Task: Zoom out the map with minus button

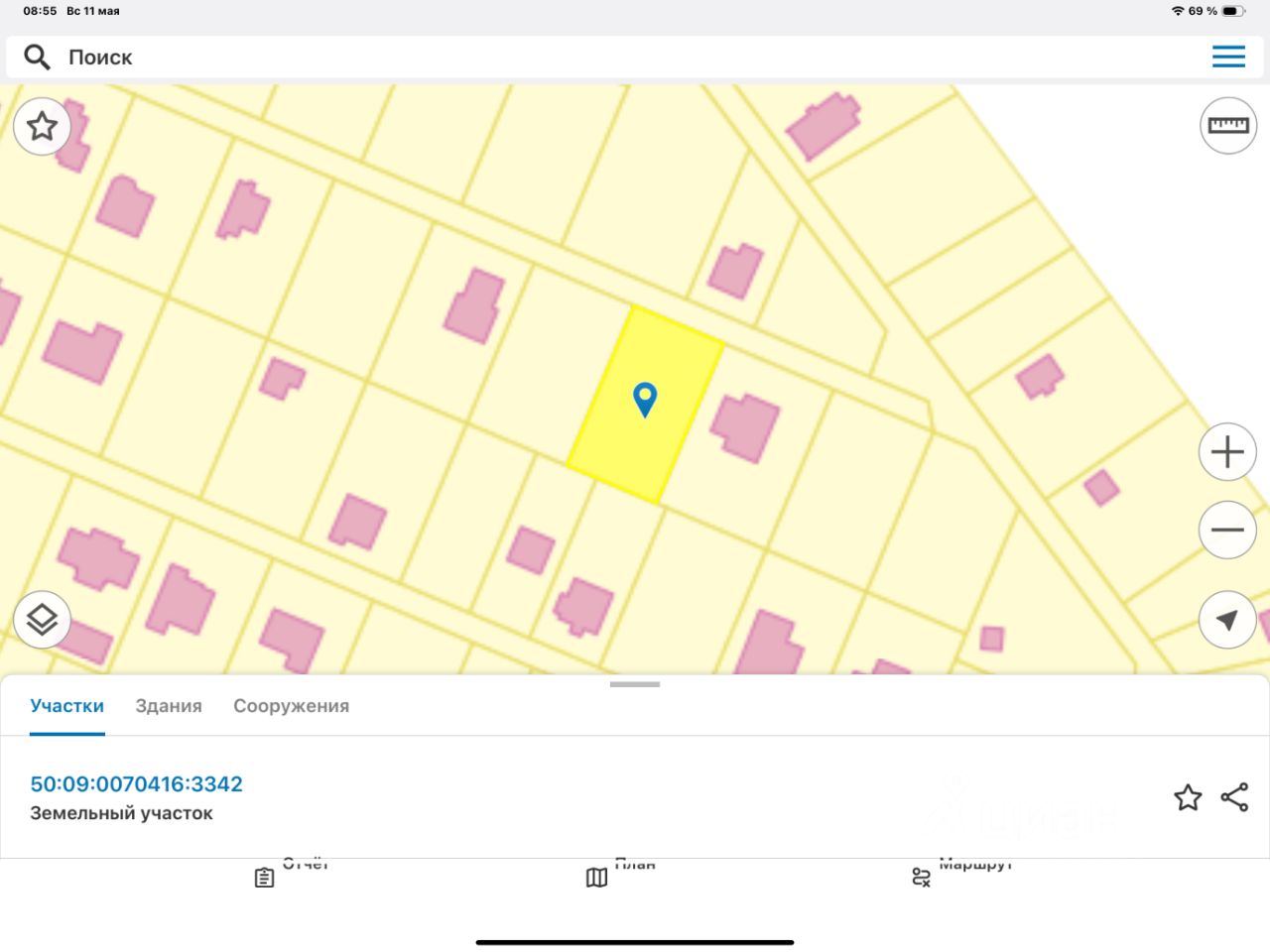Action: point(1227,530)
